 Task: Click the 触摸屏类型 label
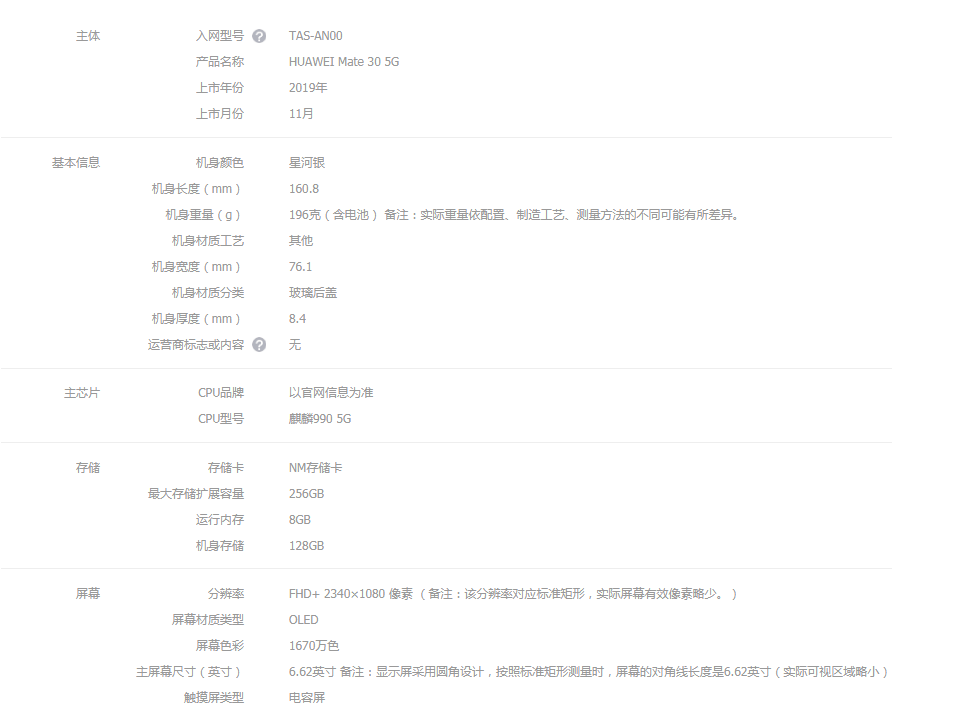[x=214, y=698]
